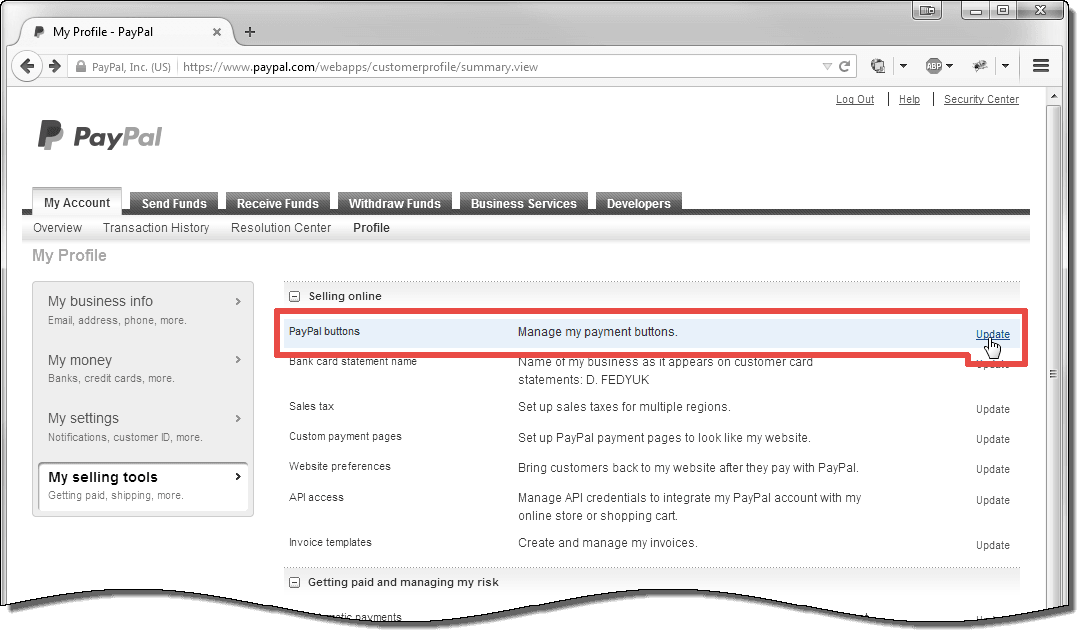The image size is (1084, 638).
Task: Click Update for Website preferences
Action: pos(993,469)
